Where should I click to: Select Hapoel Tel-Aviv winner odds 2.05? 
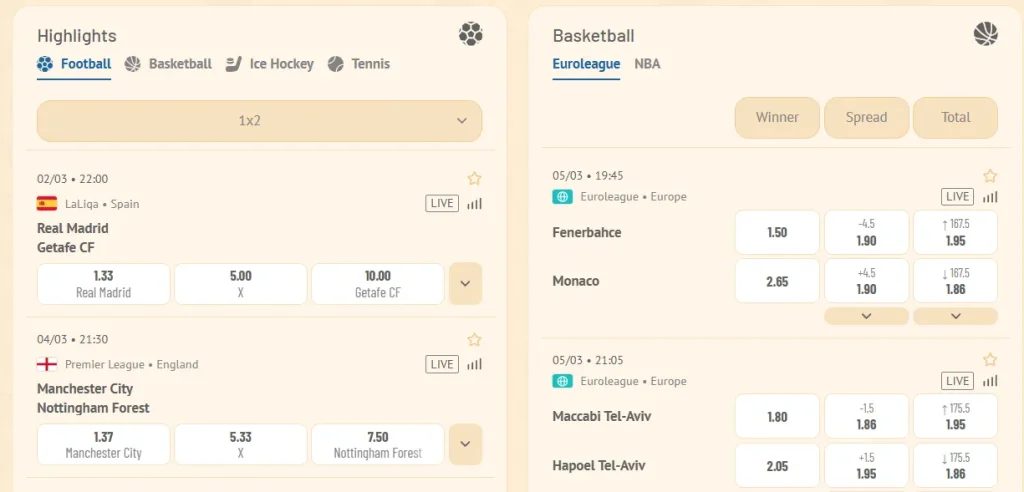[x=777, y=465]
